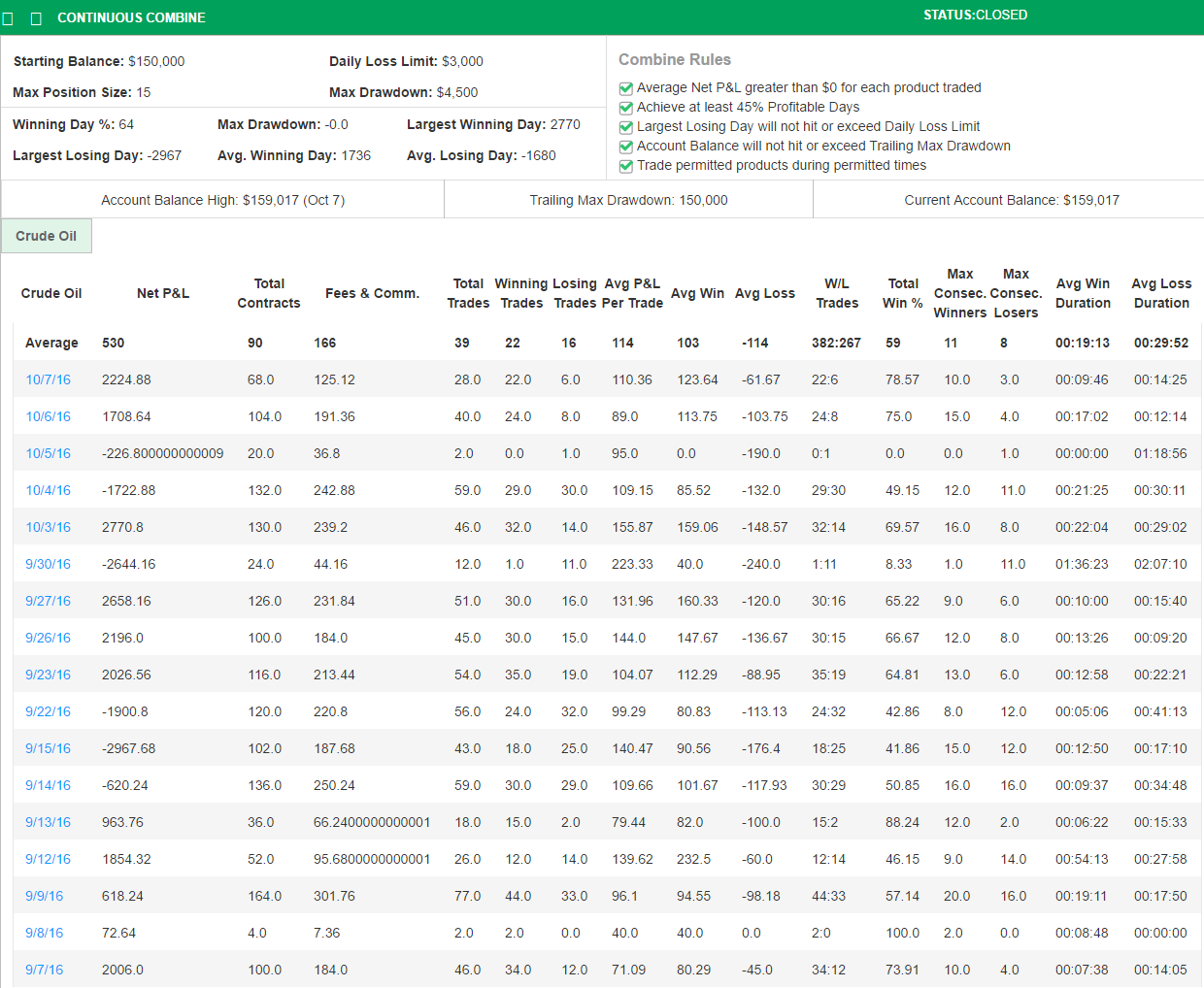This screenshot has height=988, width=1204.
Task: Click the second square icon beside Continuous Combine
Action: [36, 18]
